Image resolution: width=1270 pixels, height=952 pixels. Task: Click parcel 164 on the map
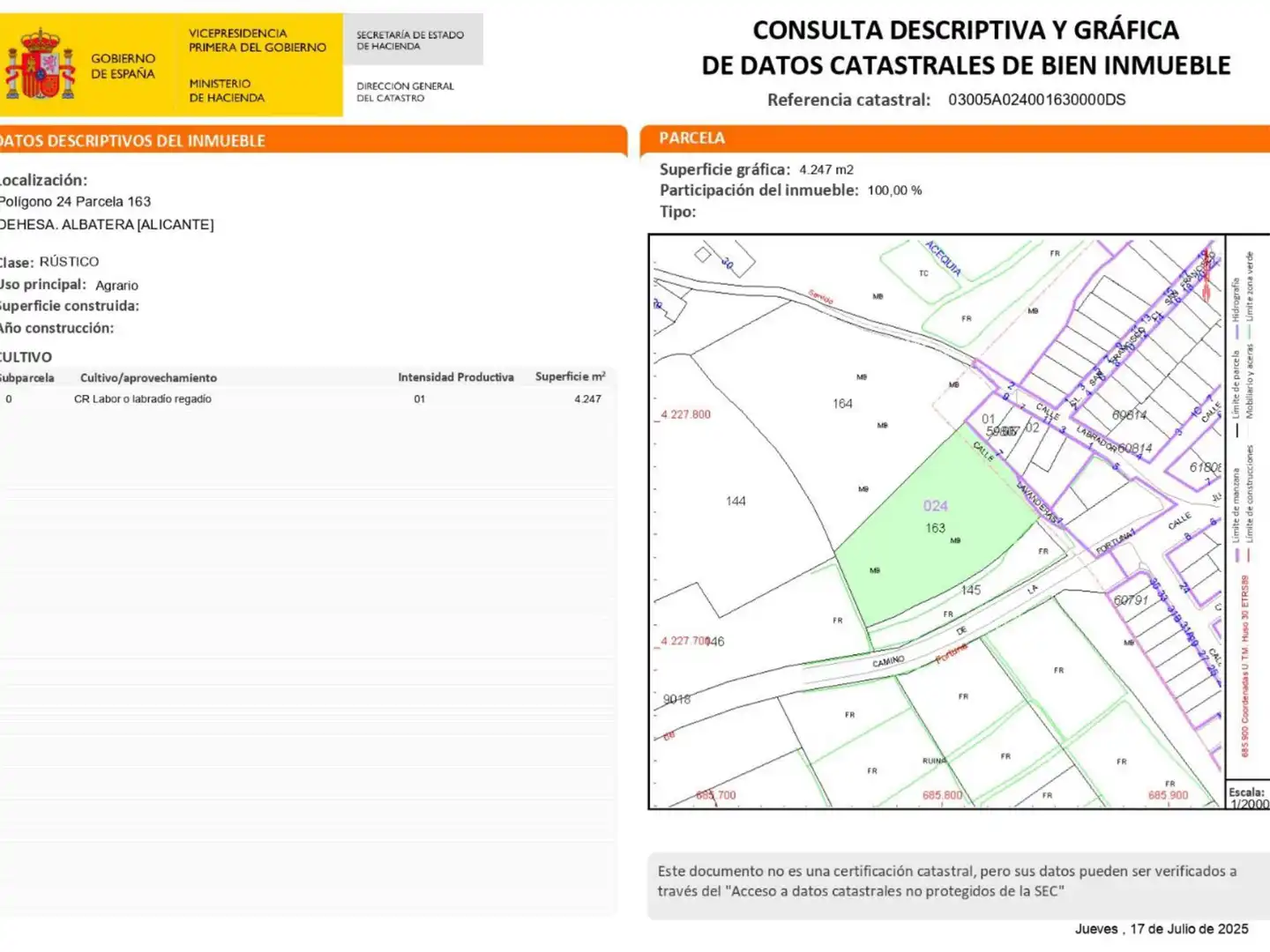click(842, 404)
